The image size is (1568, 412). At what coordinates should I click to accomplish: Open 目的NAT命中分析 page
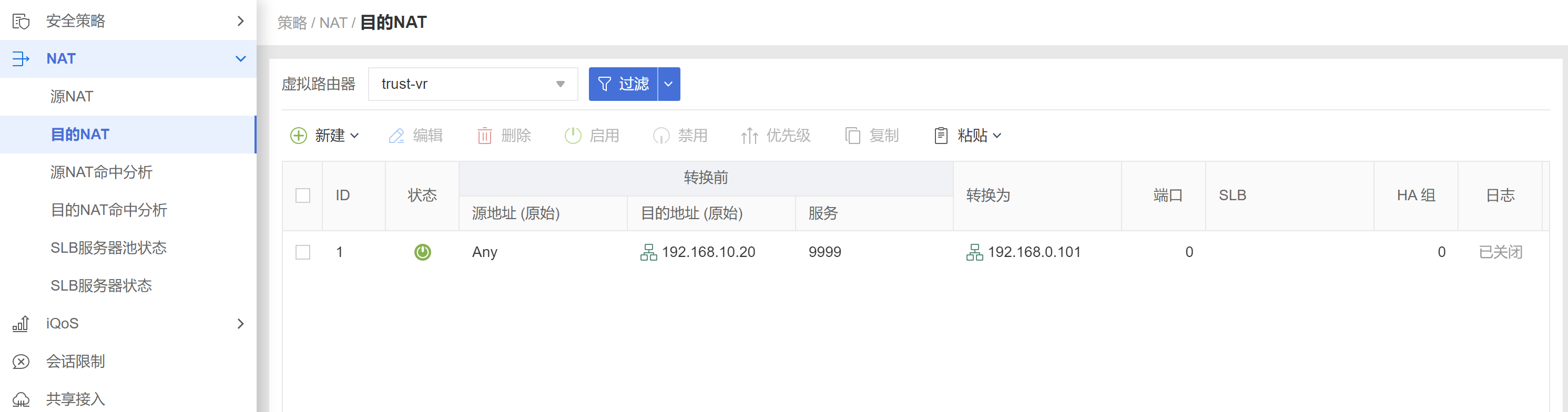pyautogui.click(x=108, y=210)
